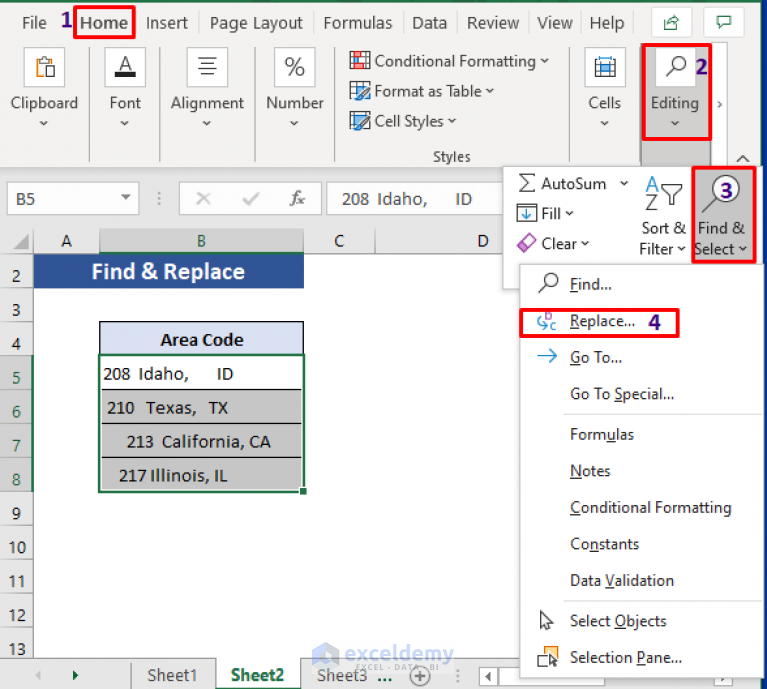Click the Select All corner triangle
Image resolution: width=767 pixels, height=689 pixels.
pyautogui.click(x=21, y=242)
